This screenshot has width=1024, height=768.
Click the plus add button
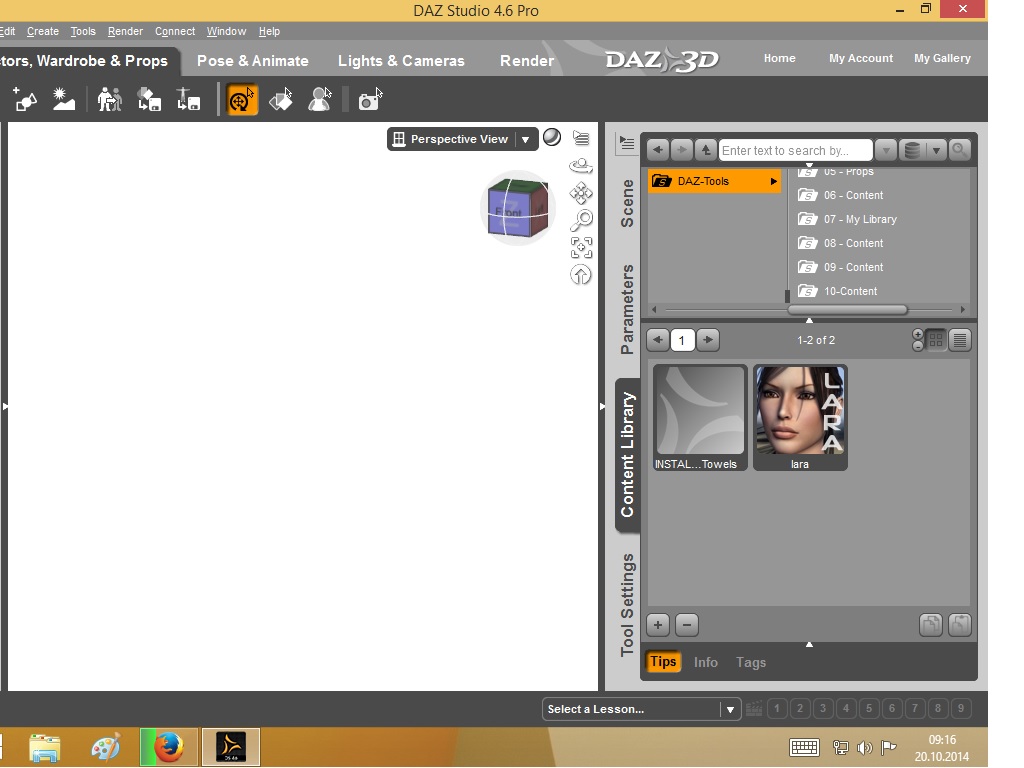click(658, 625)
